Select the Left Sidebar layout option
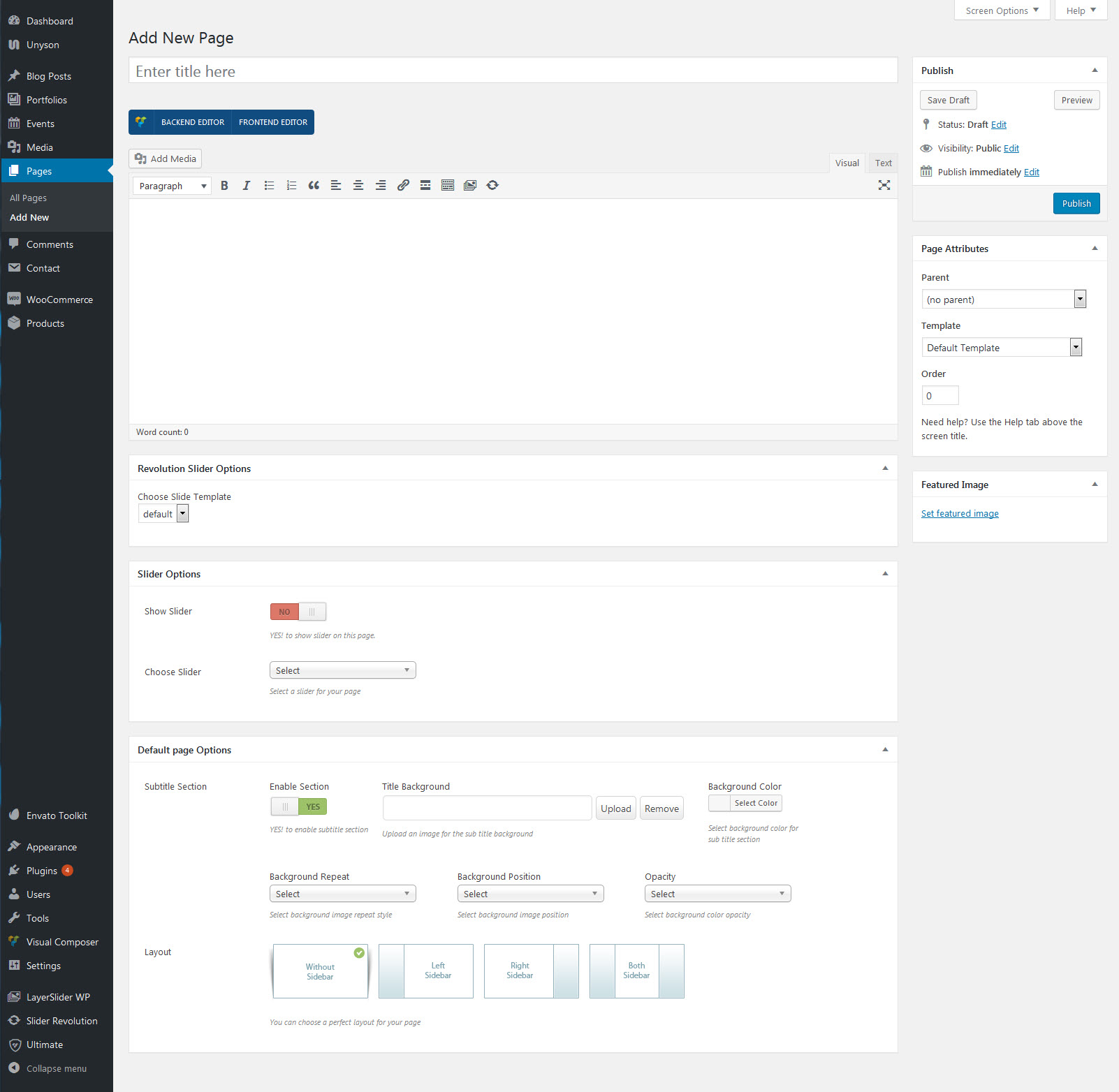Image resolution: width=1119 pixels, height=1092 pixels. [426, 971]
